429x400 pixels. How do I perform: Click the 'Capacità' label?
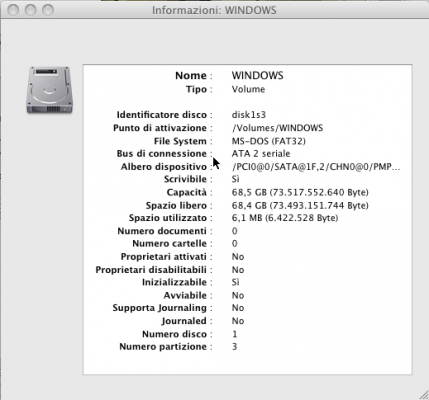coord(187,192)
